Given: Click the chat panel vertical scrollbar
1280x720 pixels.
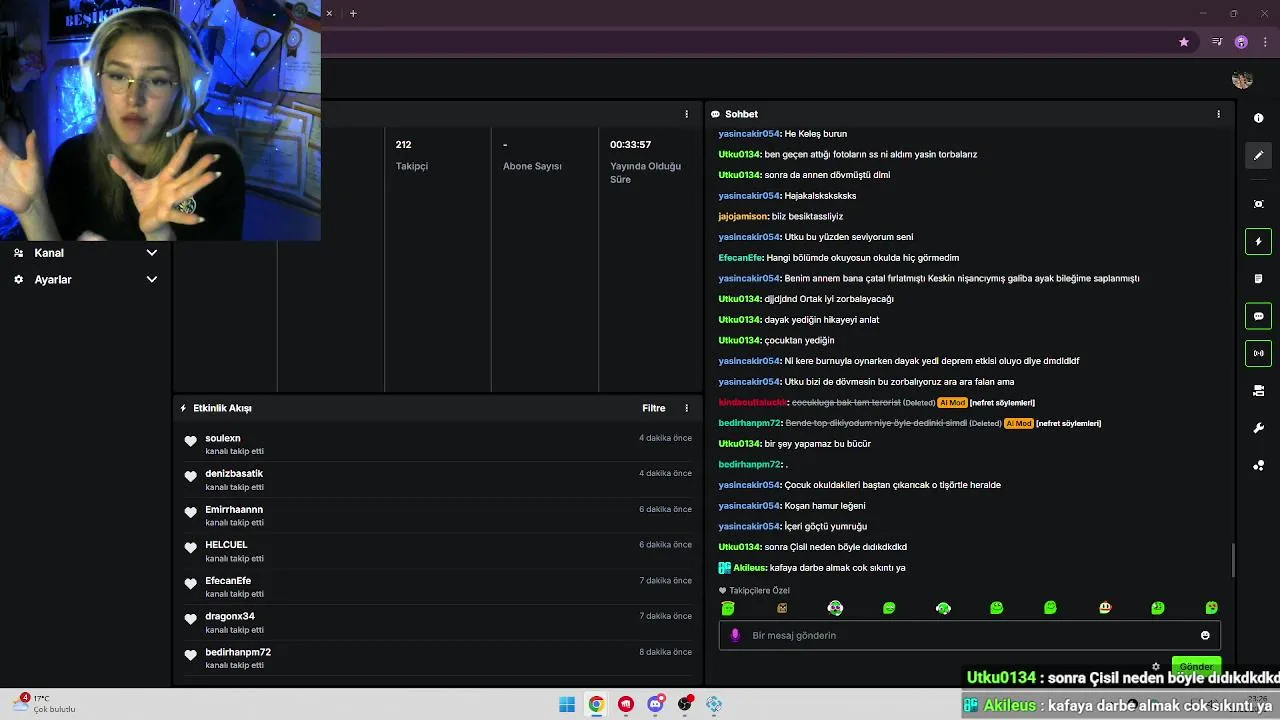Looking at the screenshot, I should [x=1233, y=560].
